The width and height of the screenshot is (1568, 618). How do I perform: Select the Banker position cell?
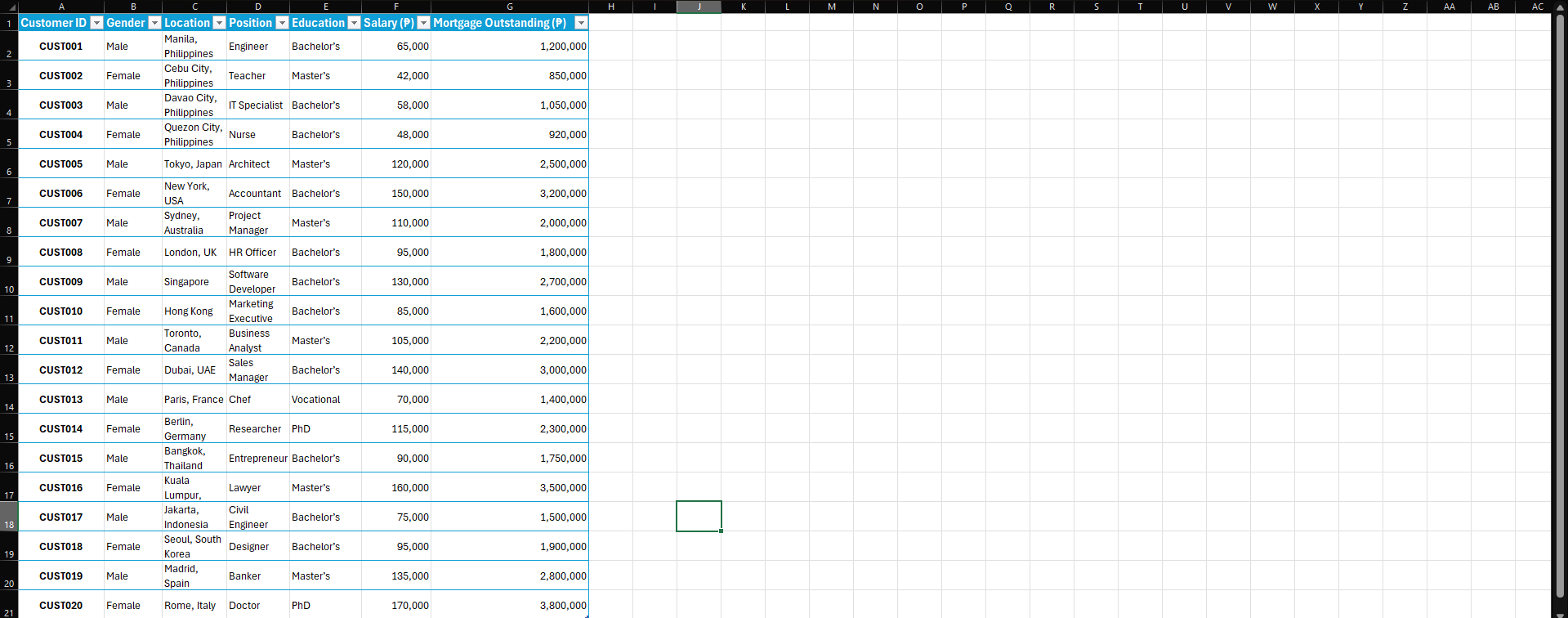(258, 575)
